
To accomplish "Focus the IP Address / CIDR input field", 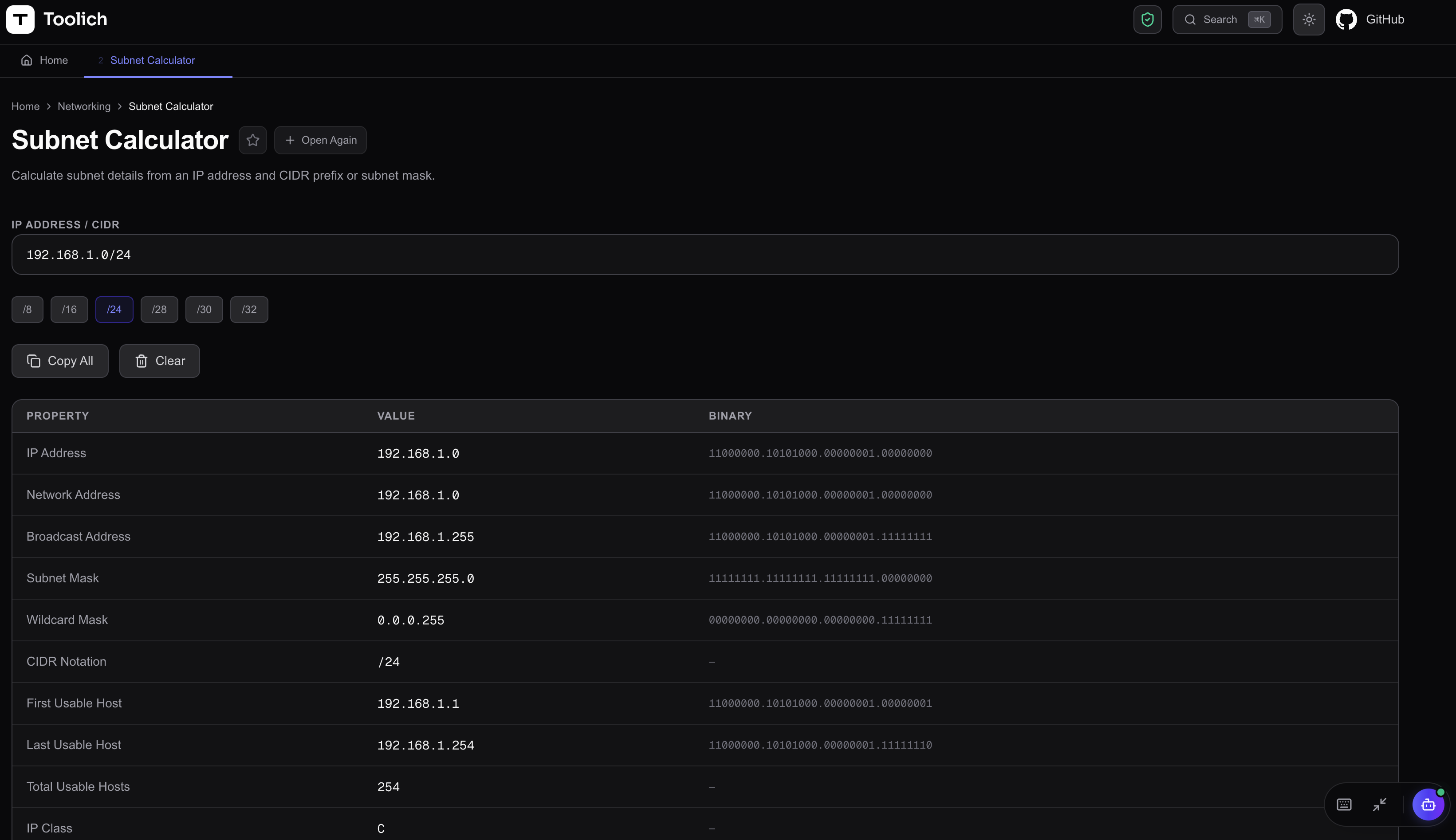I will tap(705, 255).
